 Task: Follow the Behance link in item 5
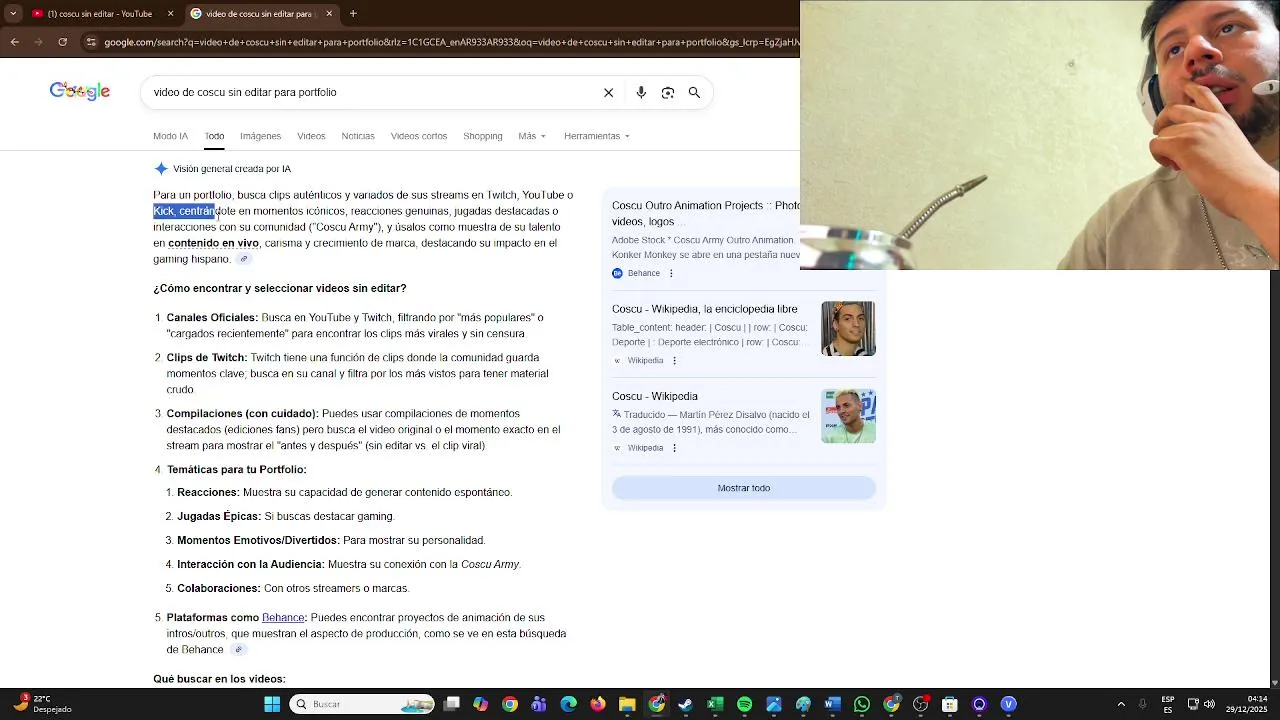[283, 618]
